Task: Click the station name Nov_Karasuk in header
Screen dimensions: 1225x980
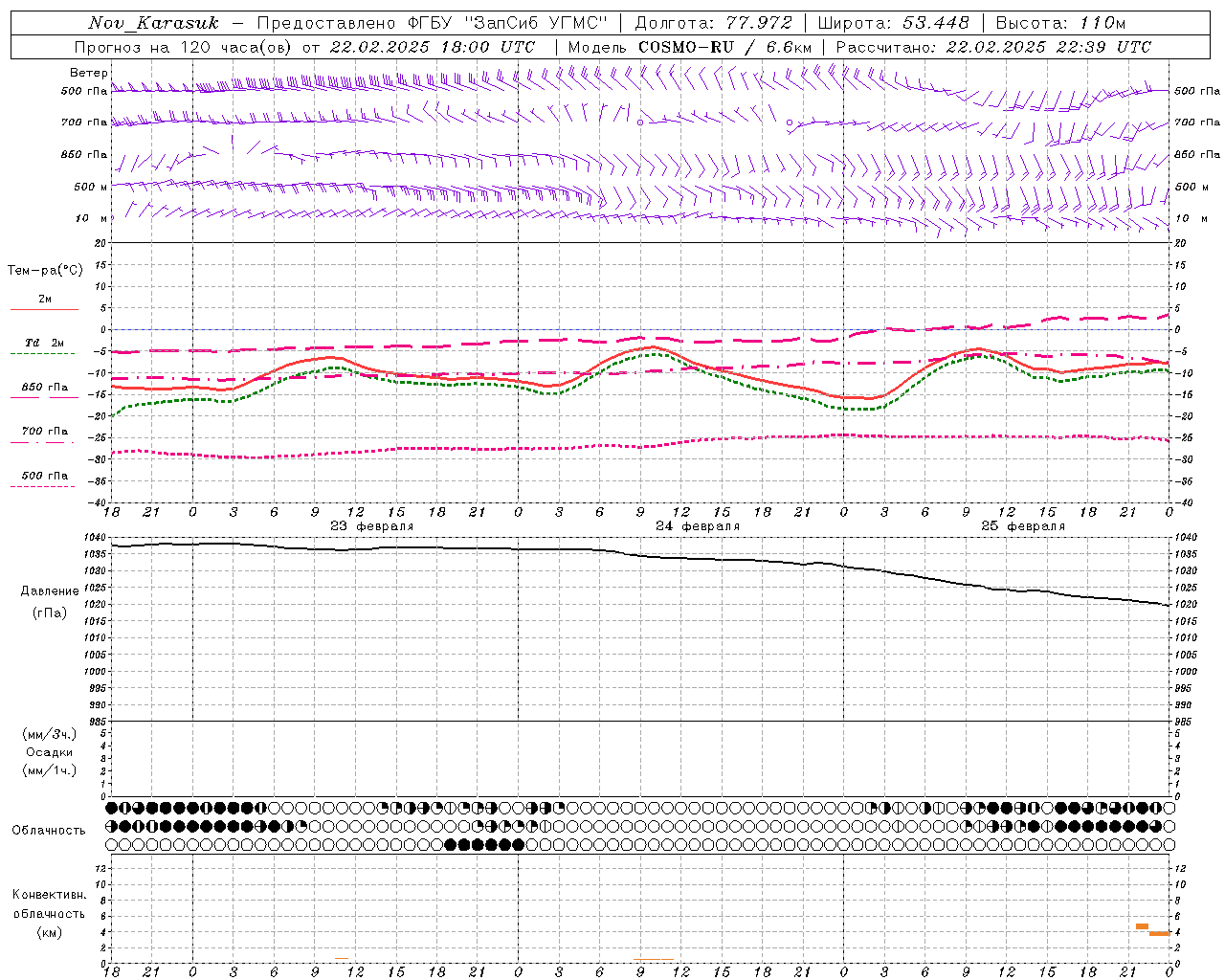Action: coord(153,23)
